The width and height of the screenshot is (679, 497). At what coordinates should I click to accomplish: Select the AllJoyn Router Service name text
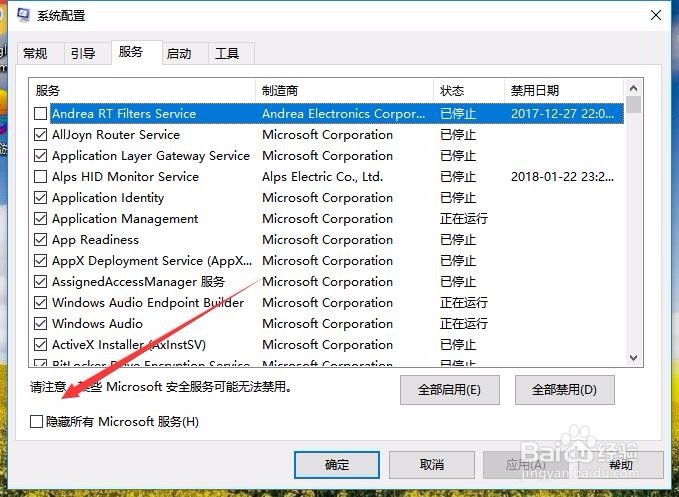[x=116, y=135]
